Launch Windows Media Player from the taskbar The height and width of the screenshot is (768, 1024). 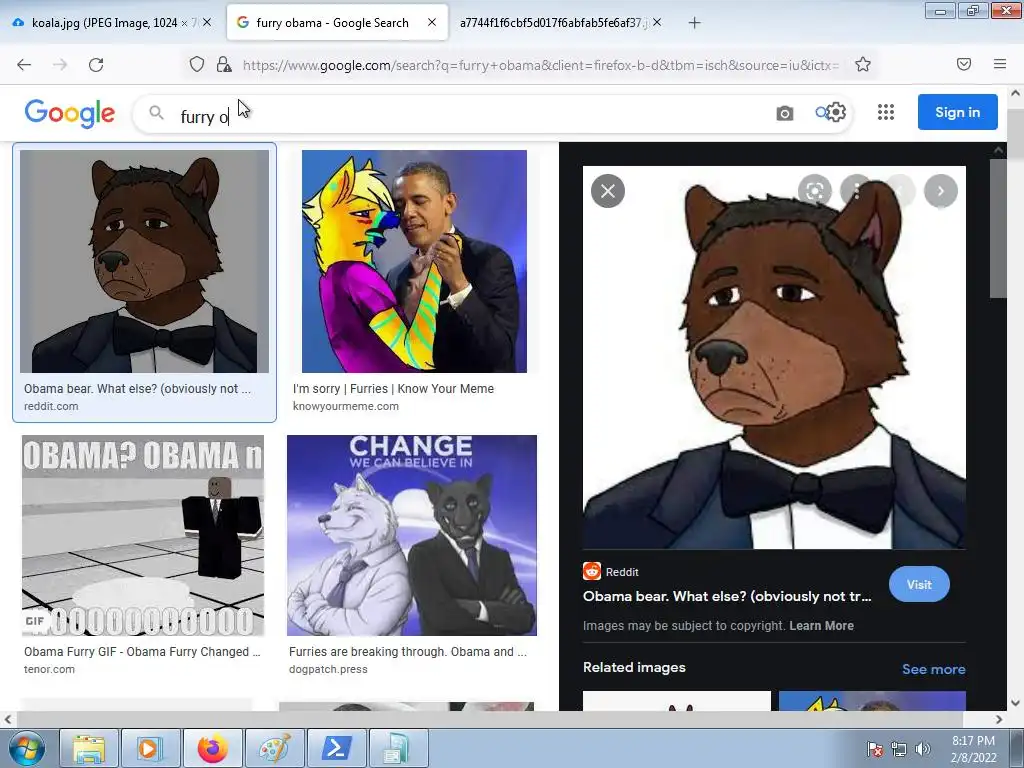coord(149,748)
